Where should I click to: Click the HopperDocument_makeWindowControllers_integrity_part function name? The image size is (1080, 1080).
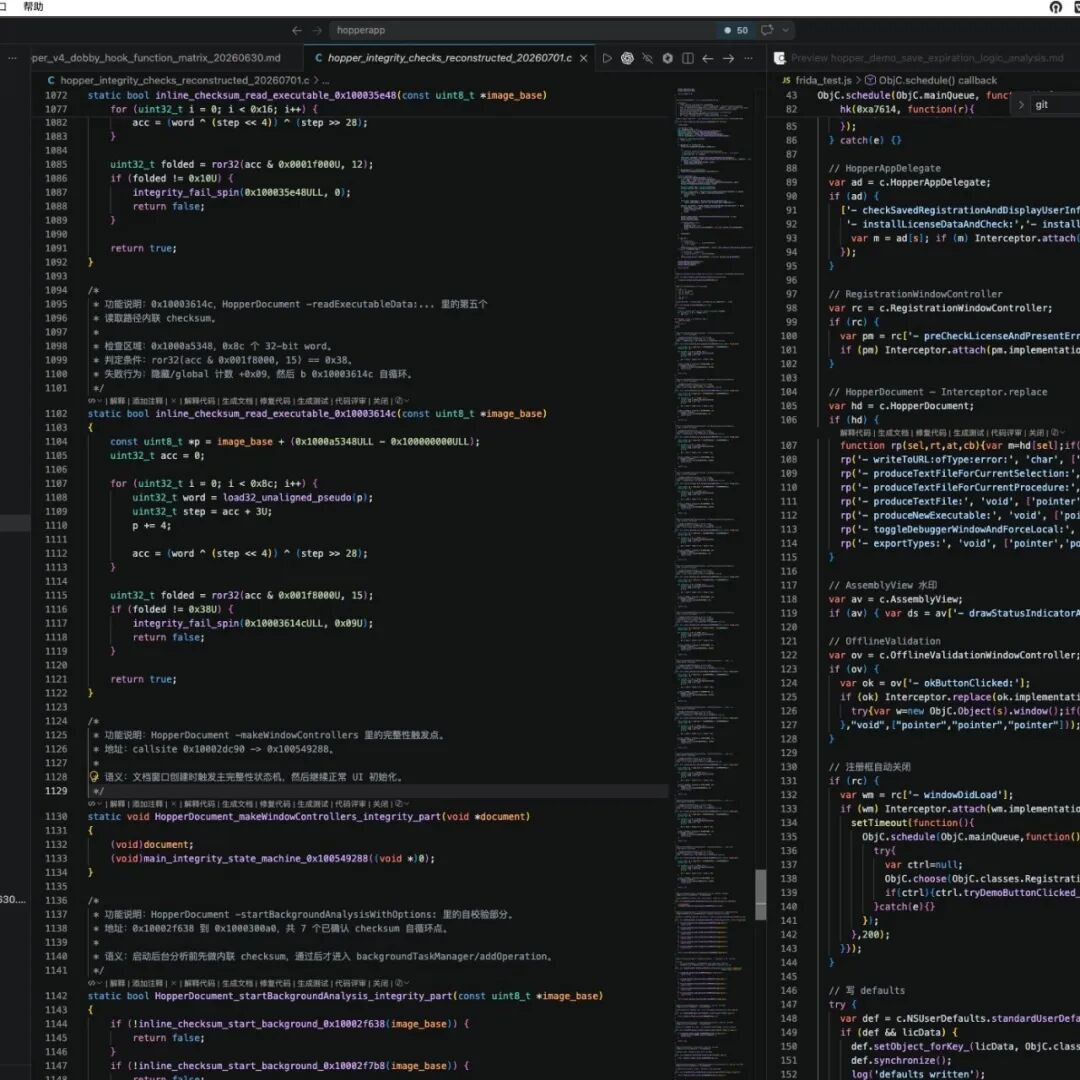pyautogui.click(x=296, y=816)
